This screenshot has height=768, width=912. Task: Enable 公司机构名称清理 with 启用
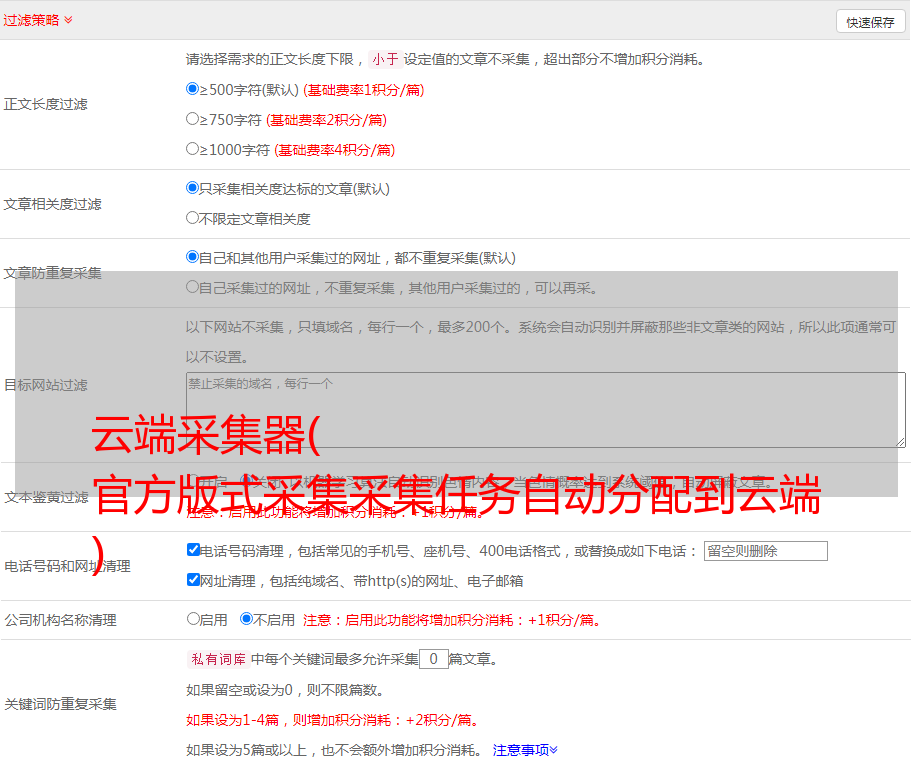[194, 619]
